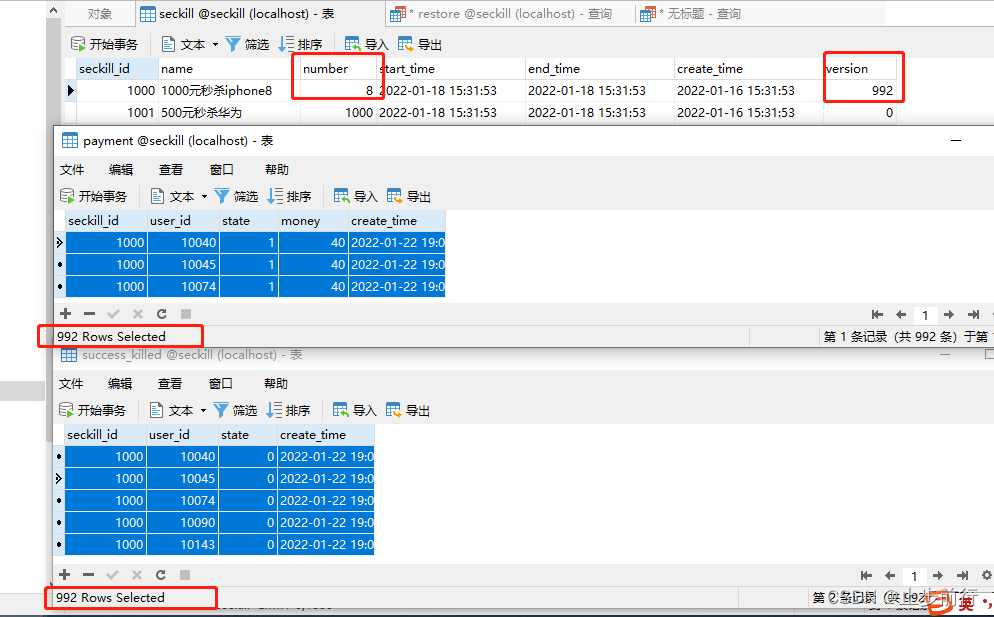Click 导入 import in seckill table toolbar
Screen dimensions: 994x617
pyautogui.click(x=366, y=44)
